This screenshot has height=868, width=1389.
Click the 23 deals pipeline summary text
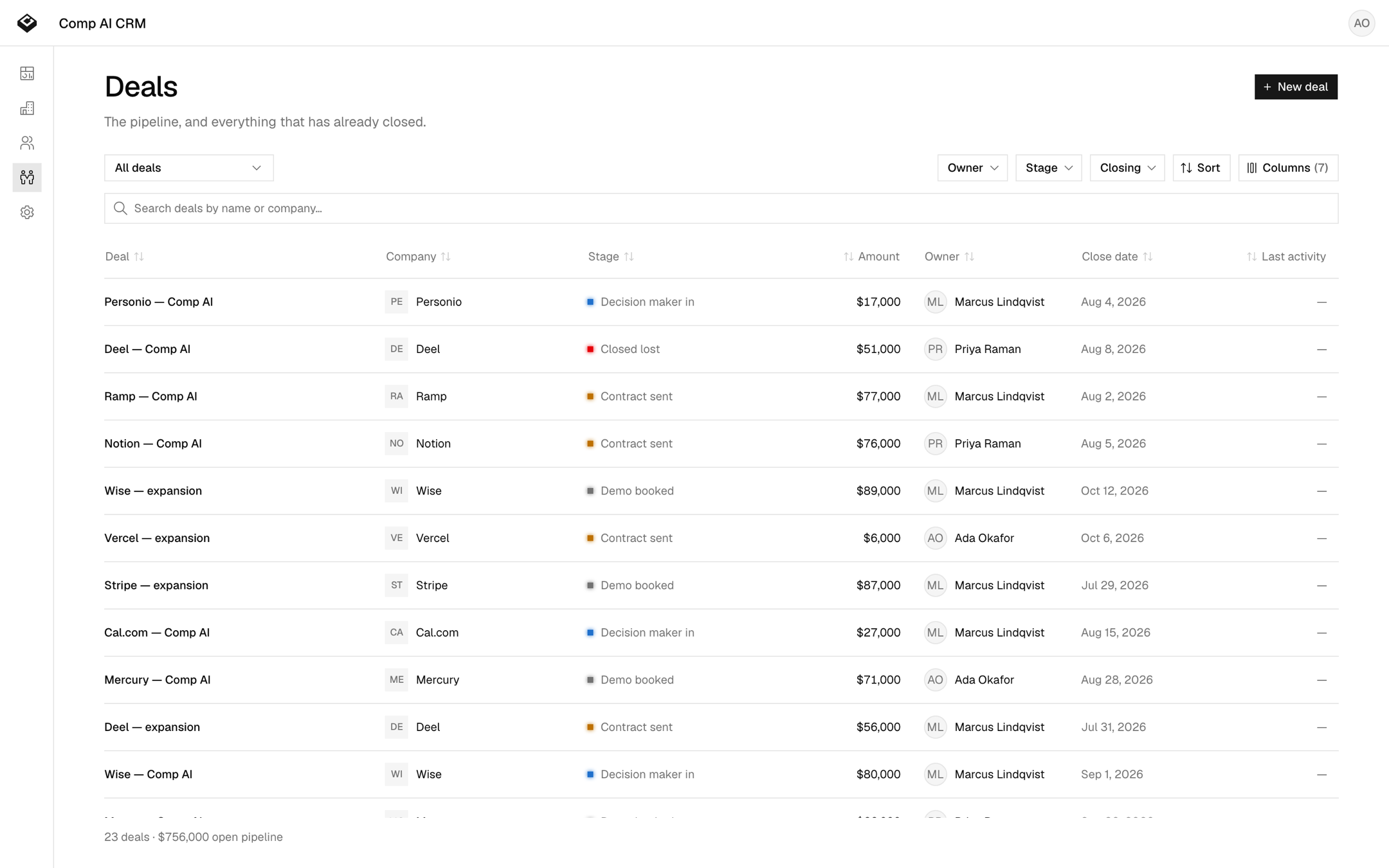tap(194, 837)
